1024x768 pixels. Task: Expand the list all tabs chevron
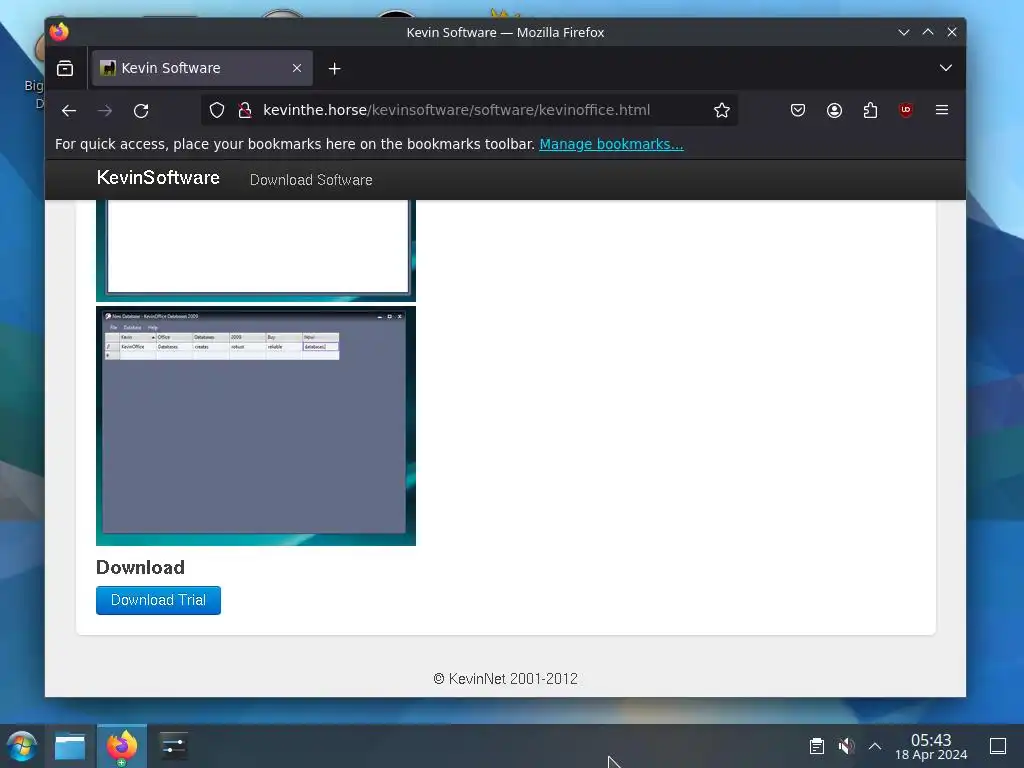click(945, 68)
